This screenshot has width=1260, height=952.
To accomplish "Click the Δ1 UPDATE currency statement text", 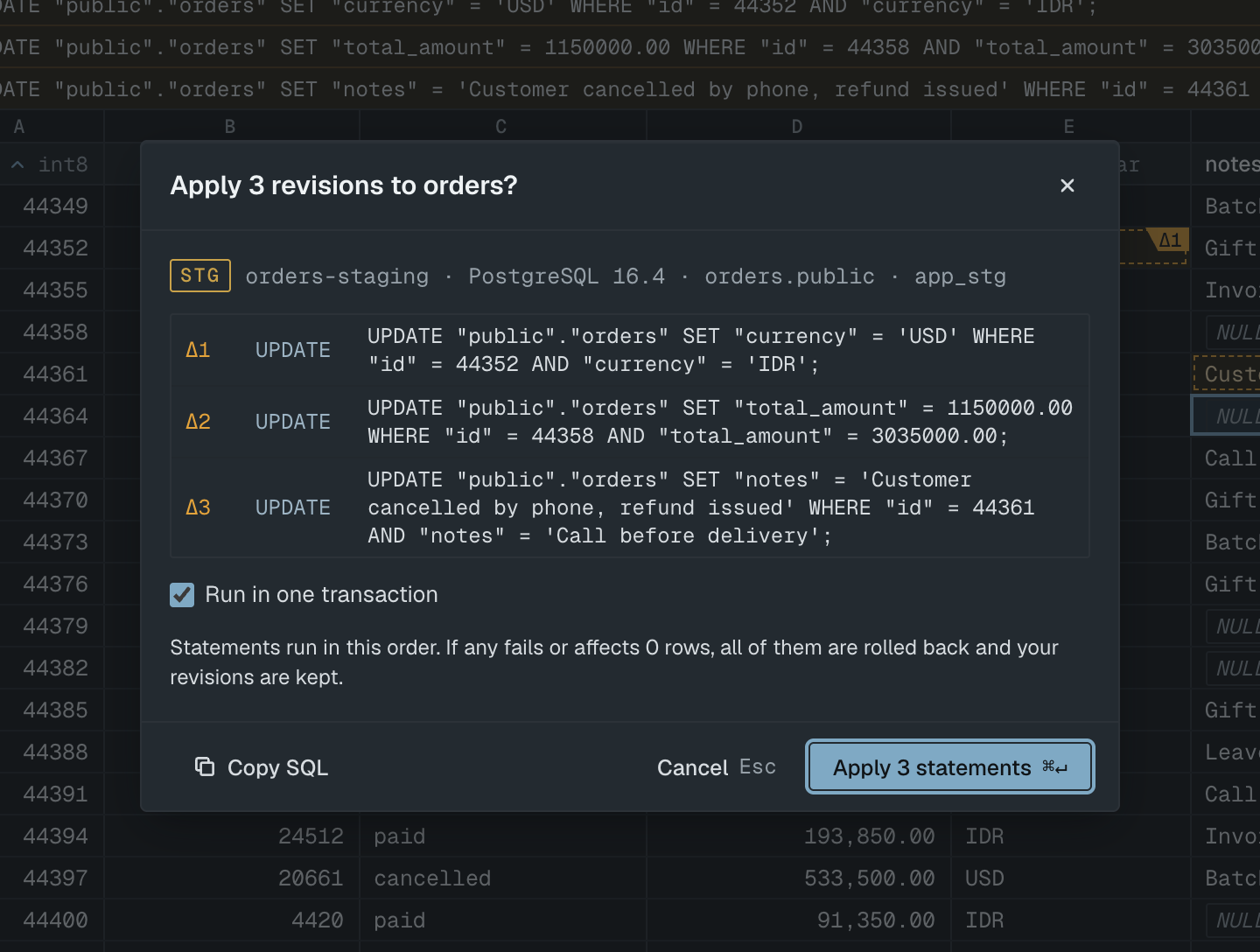I will click(701, 350).
